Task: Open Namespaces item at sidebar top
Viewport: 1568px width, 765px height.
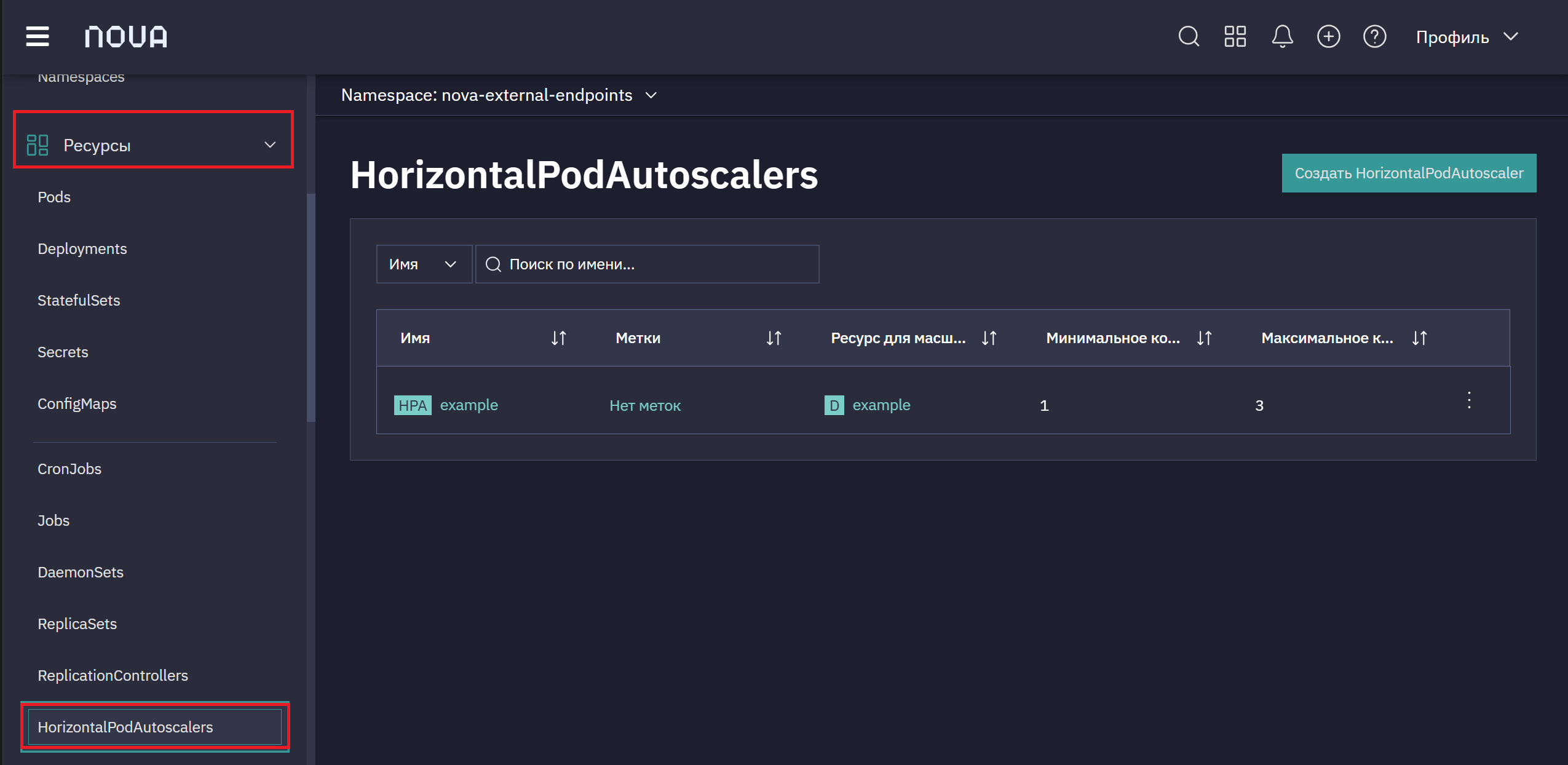Action: coord(81,77)
